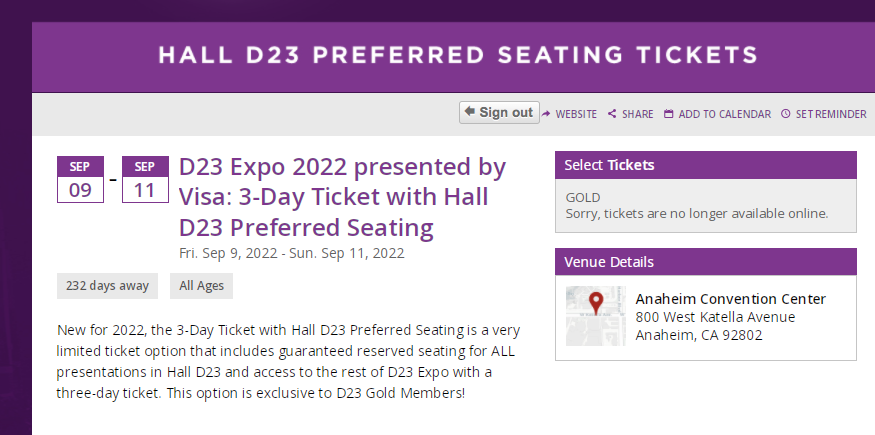
Task: Select the ADD TO CALENDAR text
Action: click(724, 114)
